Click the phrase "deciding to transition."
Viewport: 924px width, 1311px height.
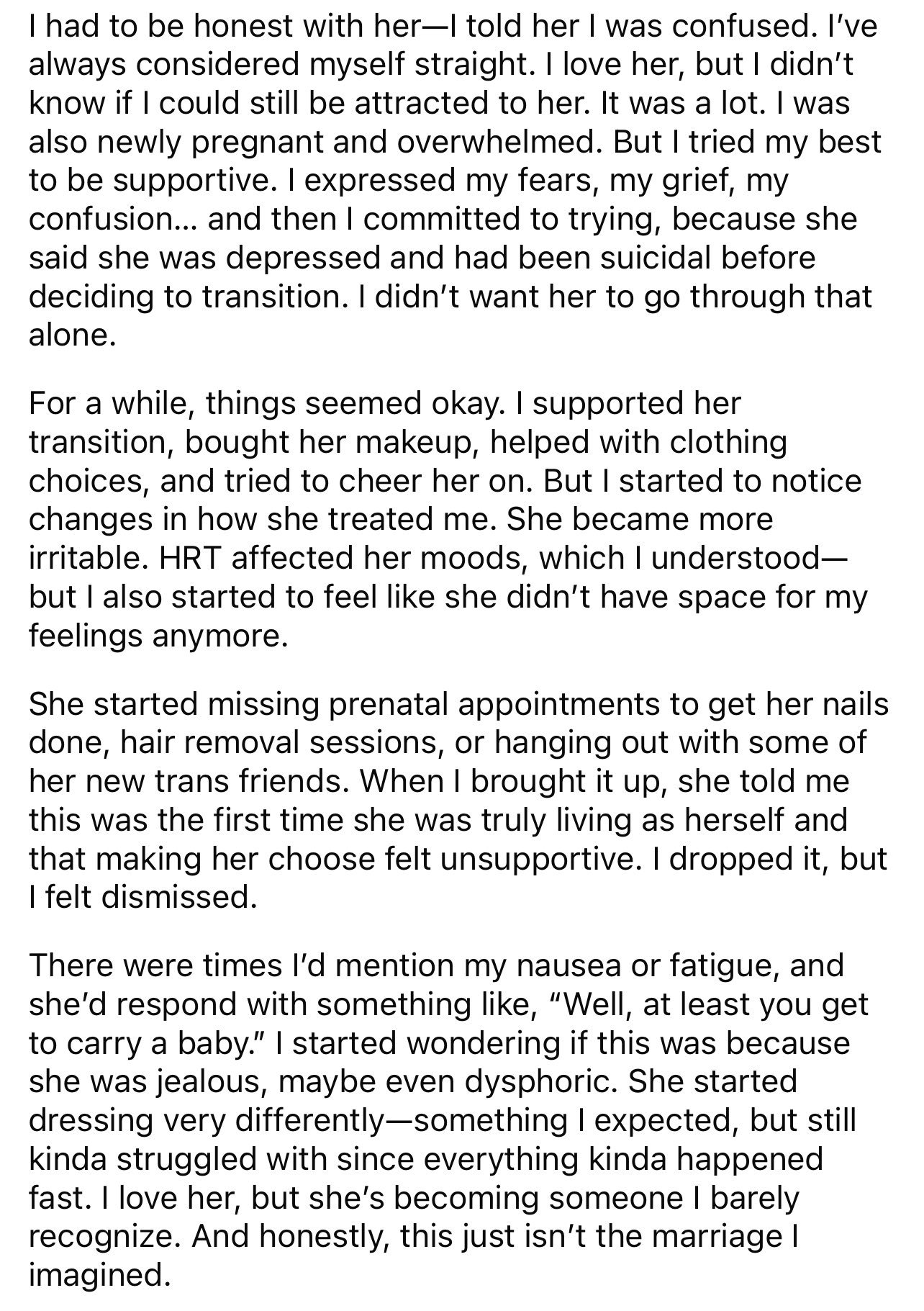[181, 297]
